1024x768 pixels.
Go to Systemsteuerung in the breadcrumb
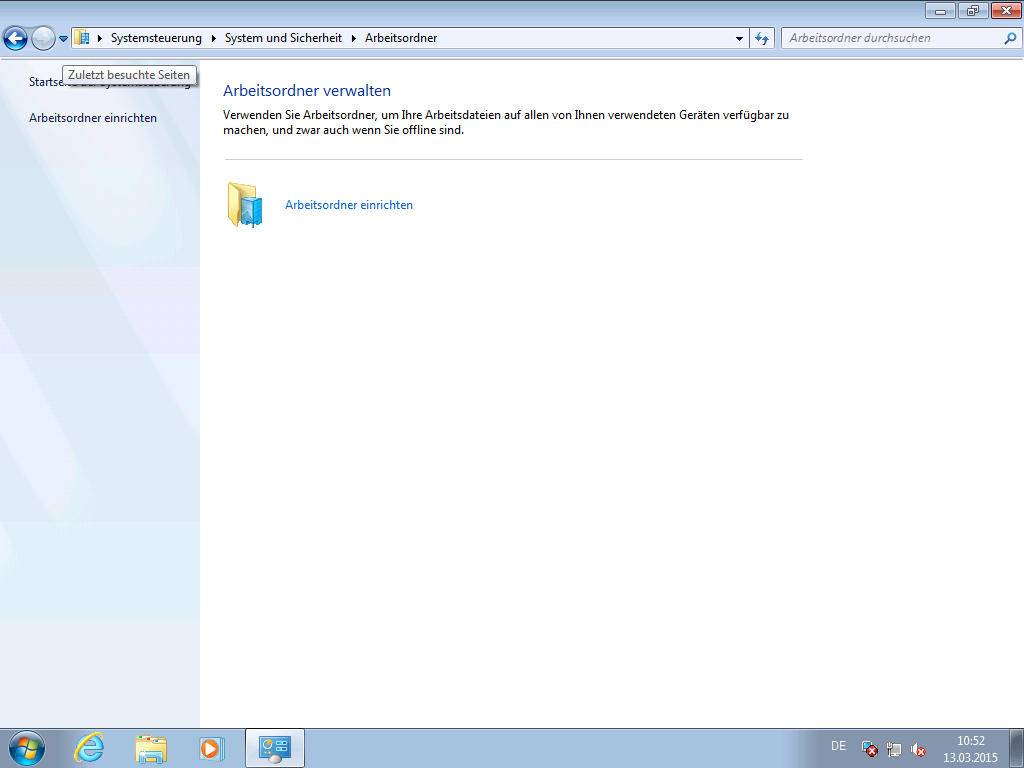click(156, 38)
